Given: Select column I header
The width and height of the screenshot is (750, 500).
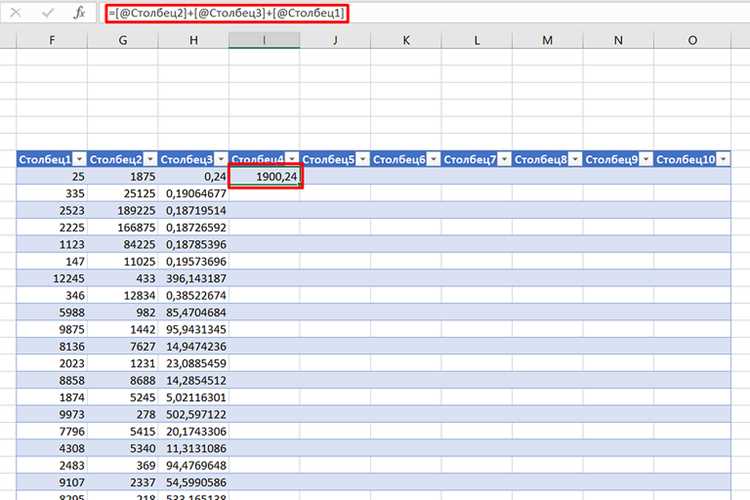Looking at the screenshot, I should click(x=264, y=40).
